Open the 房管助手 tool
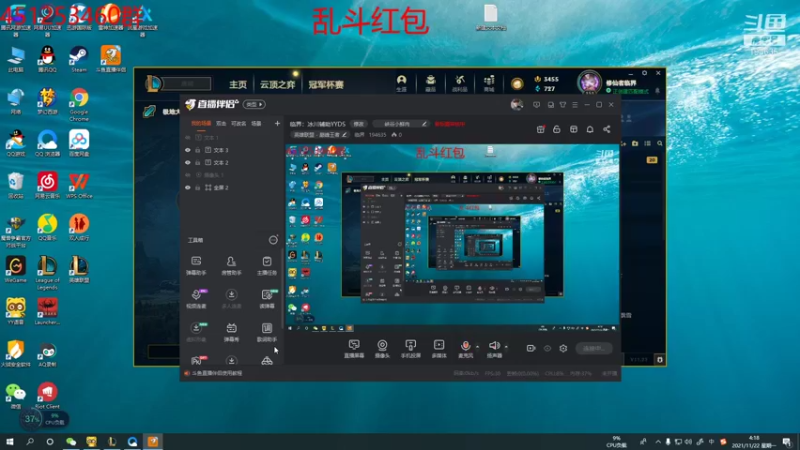800x450 pixels. (231, 266)
